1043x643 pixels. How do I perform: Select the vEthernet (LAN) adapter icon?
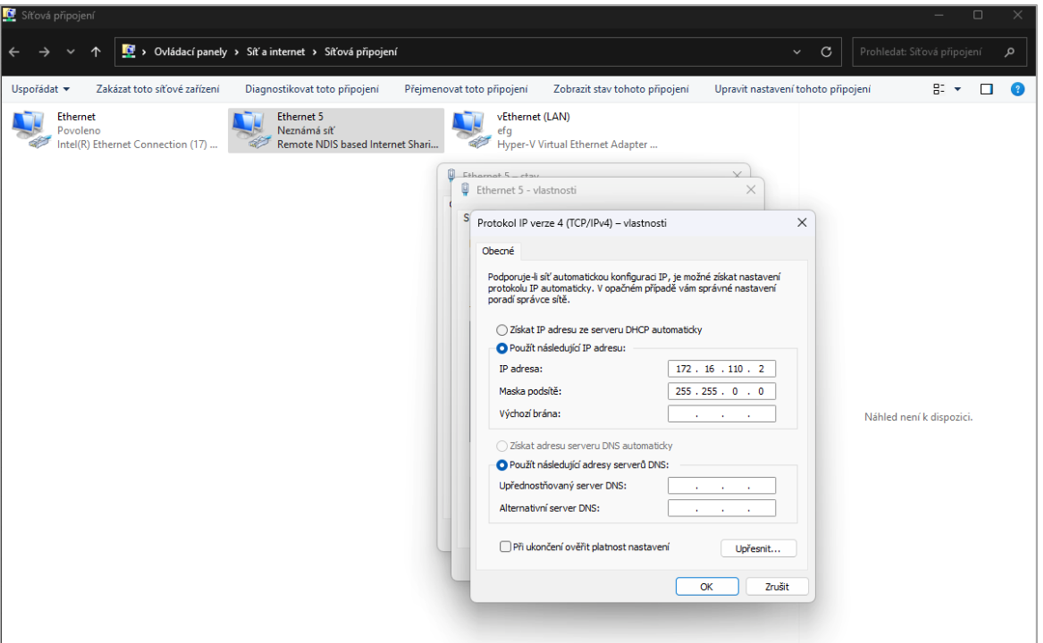click(x=468, y=130)
